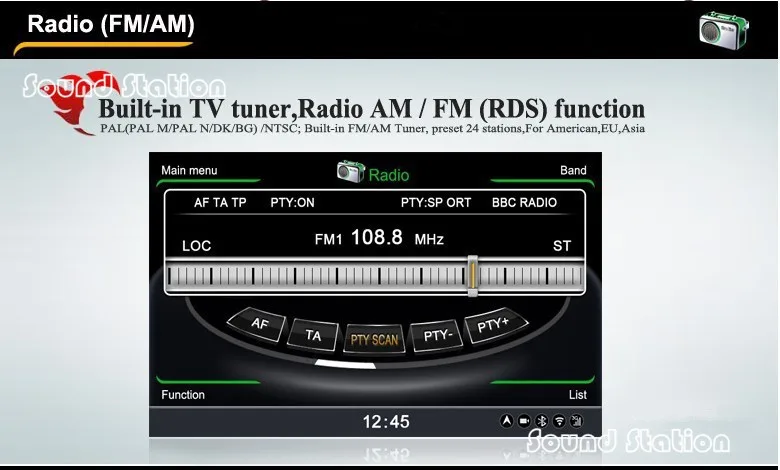780x470 pixels.
Task: Tap the MHz unit label
Action: point(429,240)
